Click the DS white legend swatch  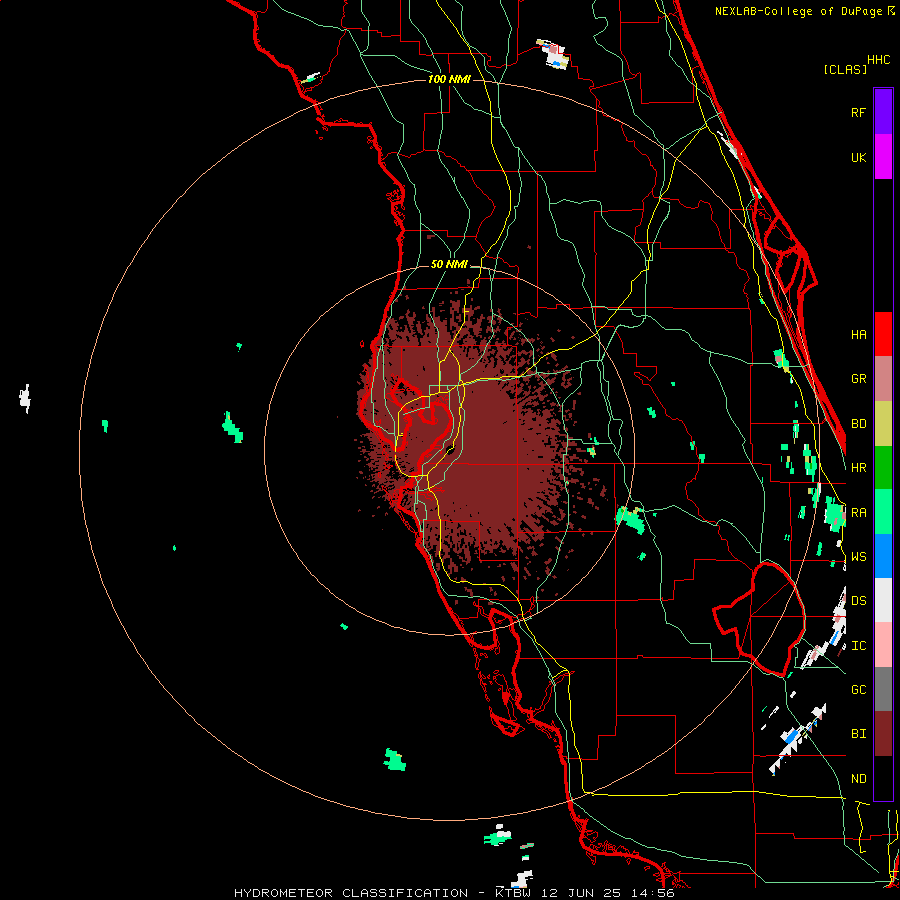pyautogui.click(x=883, y=600)
